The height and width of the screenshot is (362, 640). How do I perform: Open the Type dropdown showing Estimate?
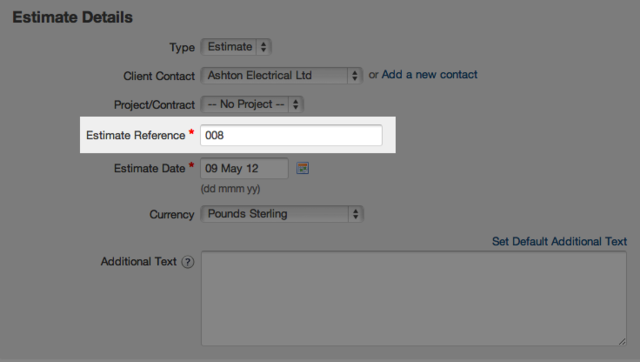[236, 47]
